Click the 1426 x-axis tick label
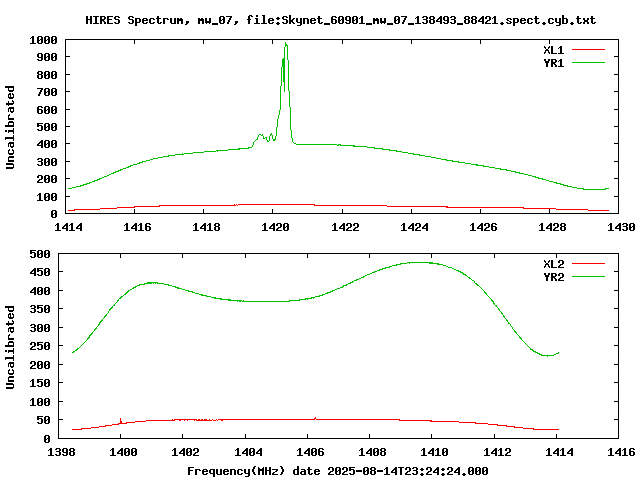Viewport: 640px width, 480px height. click(483, 227)
